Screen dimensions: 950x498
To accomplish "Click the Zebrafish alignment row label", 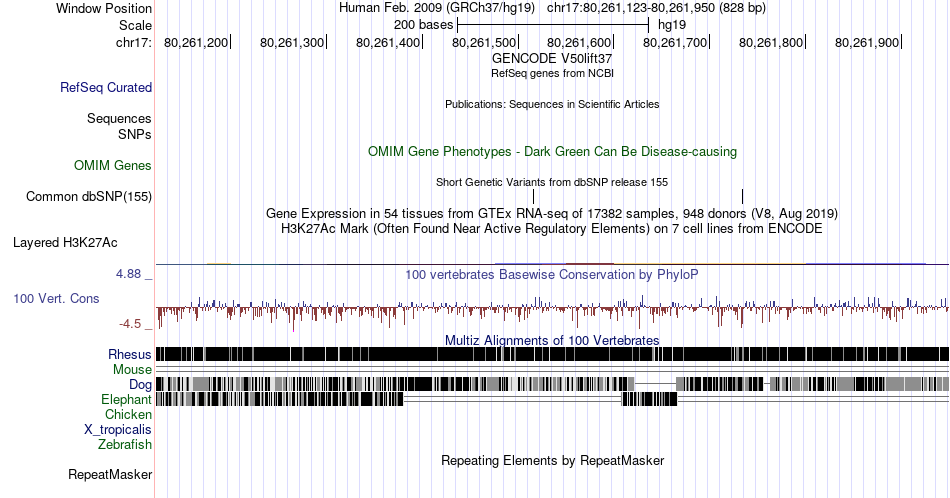I will point(125,444).
